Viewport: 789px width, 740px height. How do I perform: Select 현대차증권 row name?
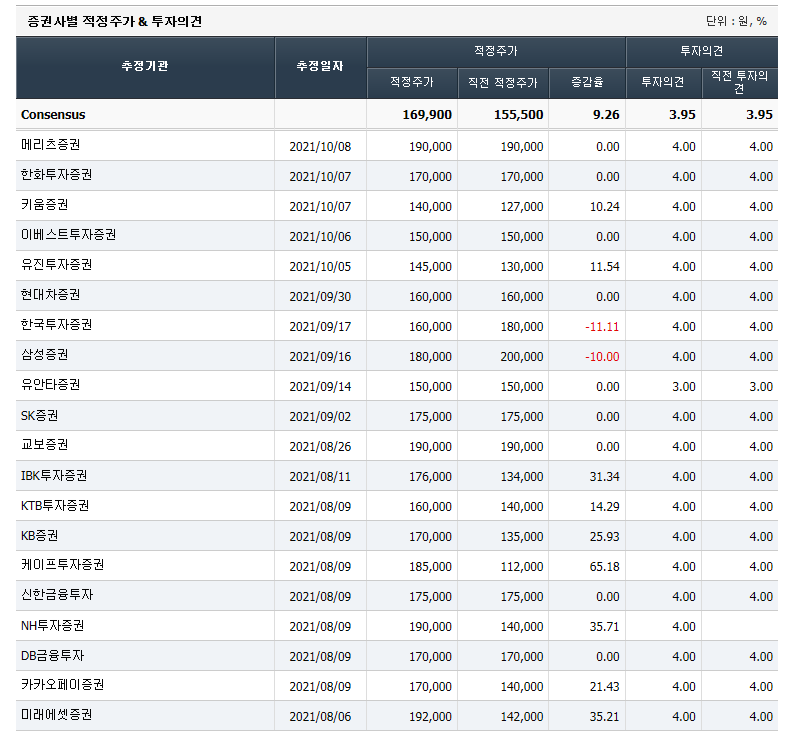coord(50,295)
